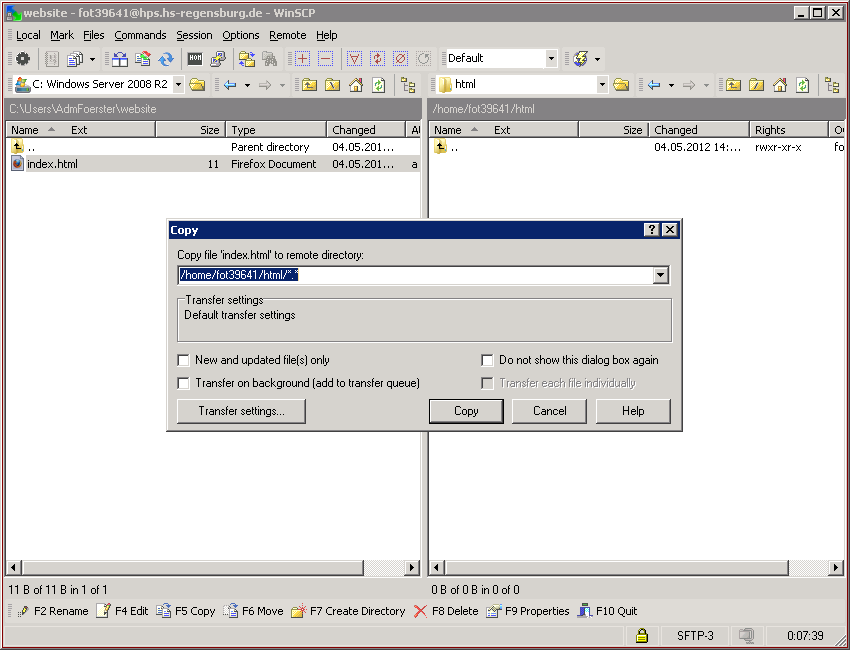Refresh the remote panel

(802, 85)
